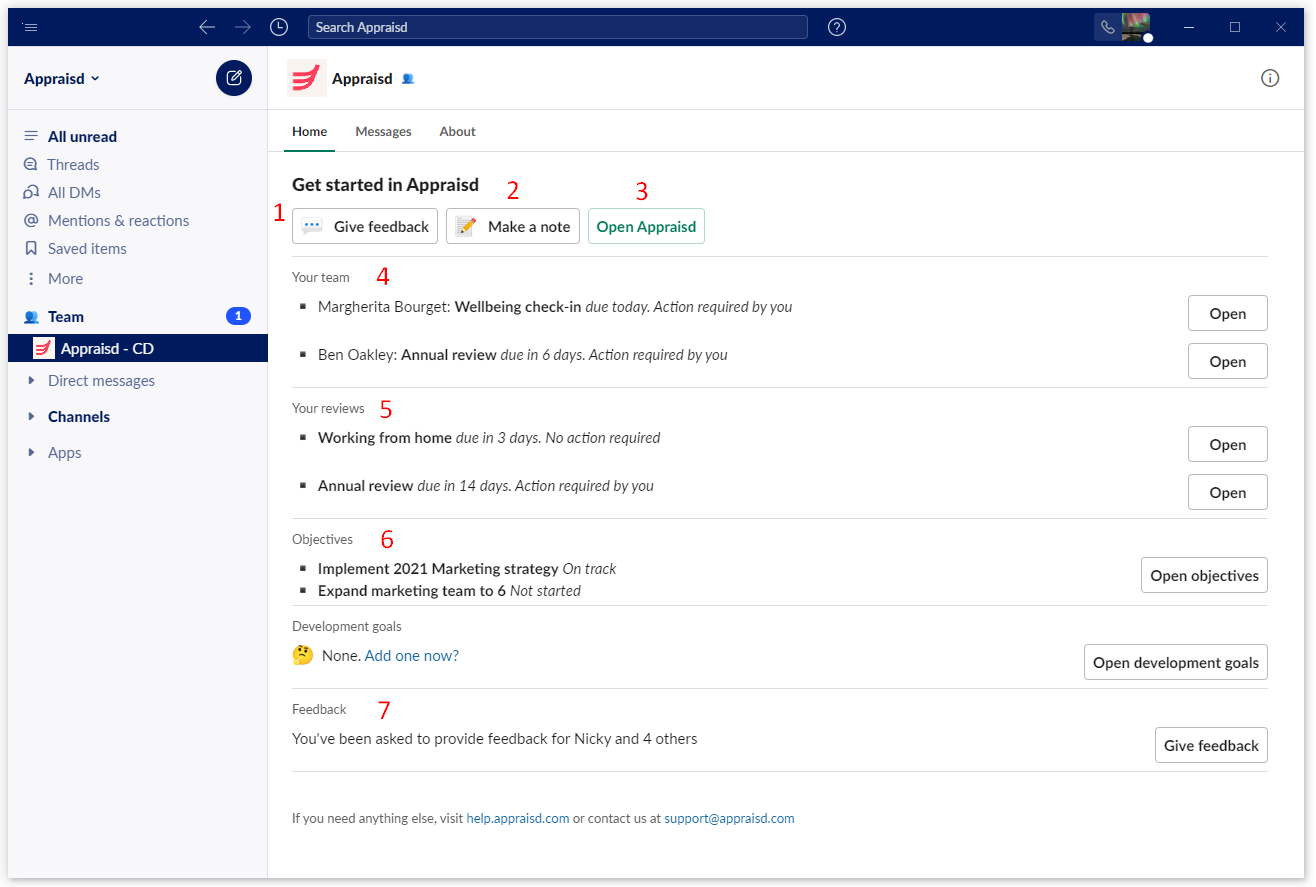Click the Open objectives button

coord(1204,575)
